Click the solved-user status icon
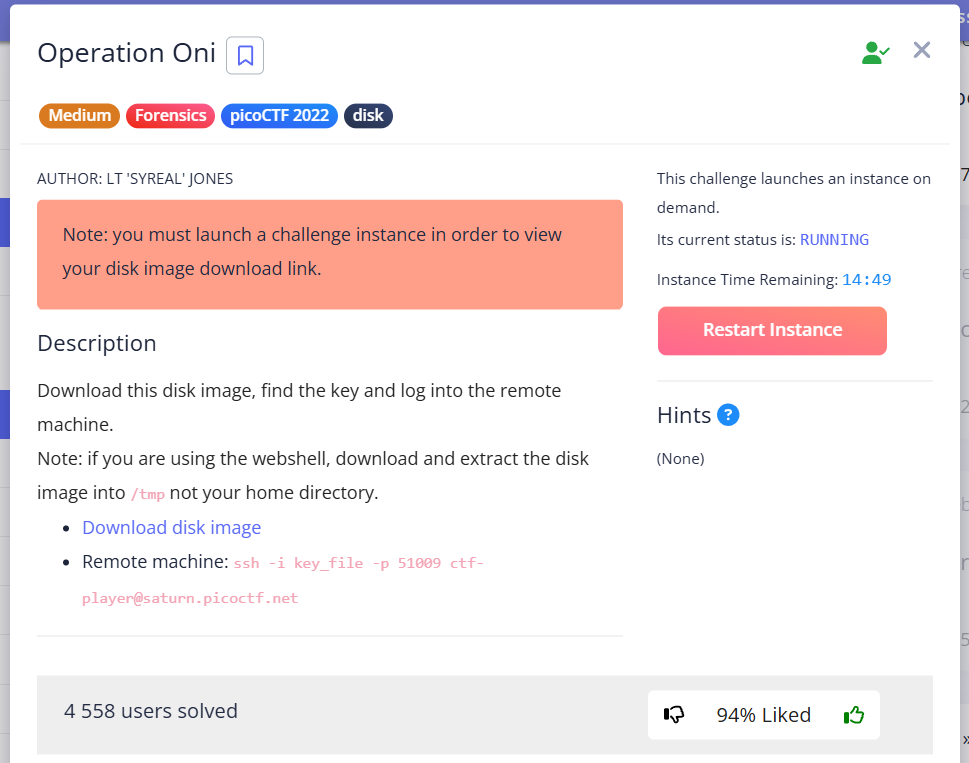This screenshot has width=969, height=763. (x=875, y=52)
